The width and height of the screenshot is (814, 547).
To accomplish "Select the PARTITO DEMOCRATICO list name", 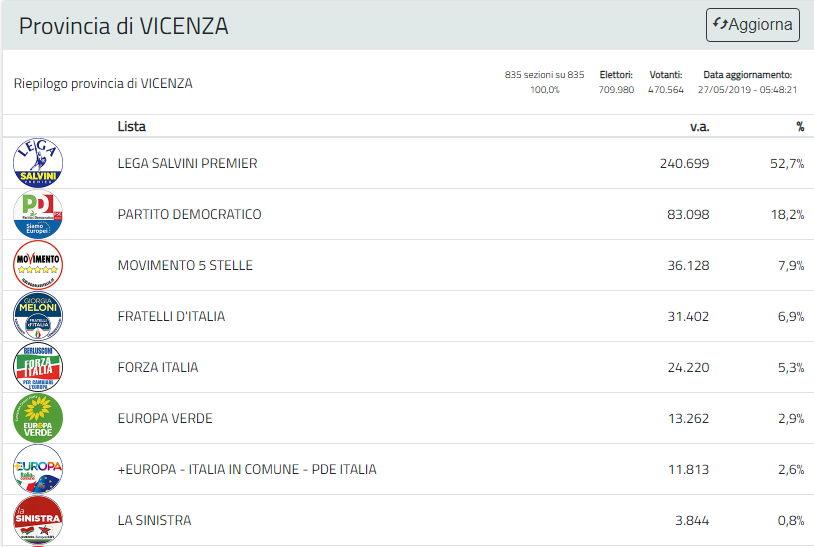I will [189, 214].
